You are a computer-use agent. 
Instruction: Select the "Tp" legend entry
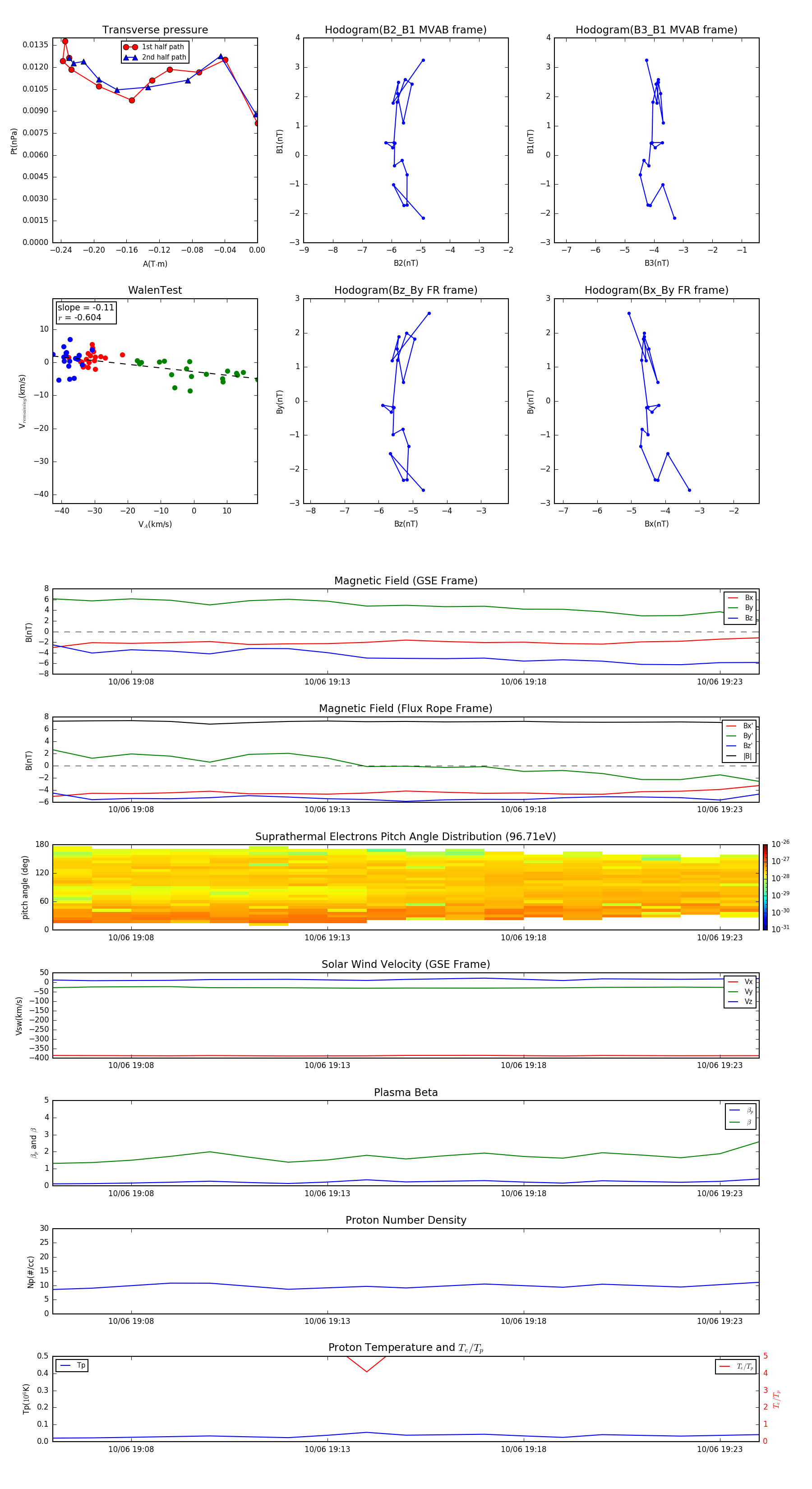click(72, 1365)
